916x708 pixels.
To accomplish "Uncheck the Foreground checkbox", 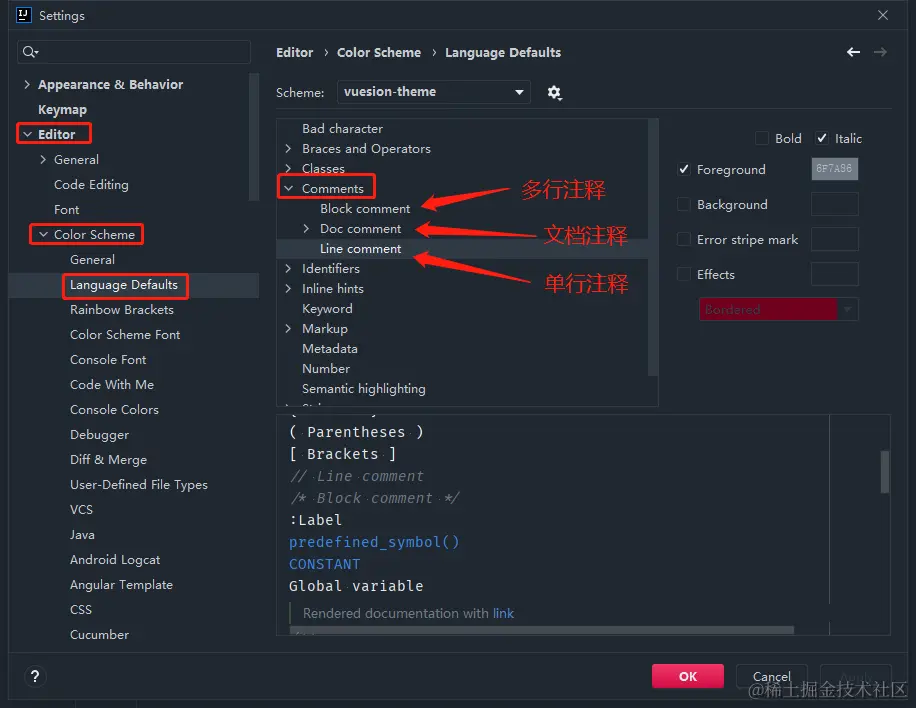I will click(683, 169).
